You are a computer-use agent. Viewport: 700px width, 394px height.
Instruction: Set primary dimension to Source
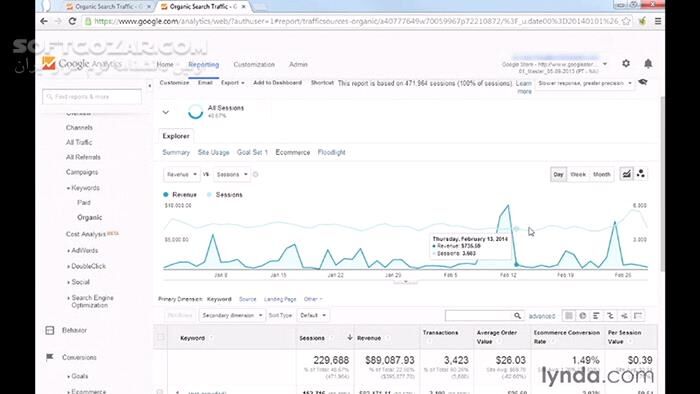pyautogui.click(x=247, y=299)
